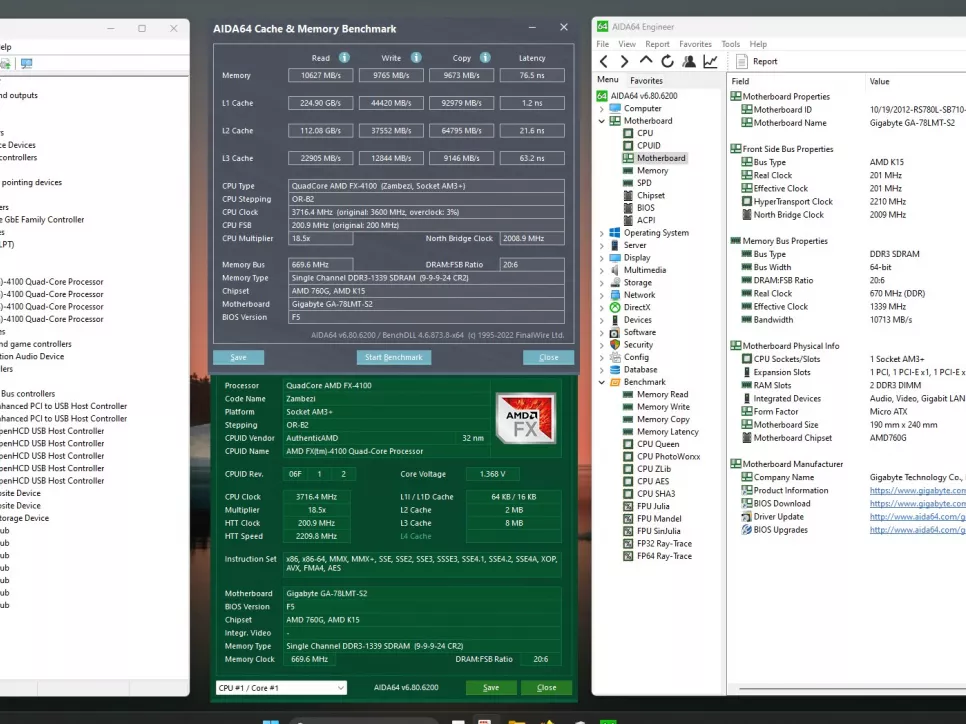This screenshot has width=966, height=724.
Task: Open the Tools menu in AIDA64
Action: coord(731,44)
